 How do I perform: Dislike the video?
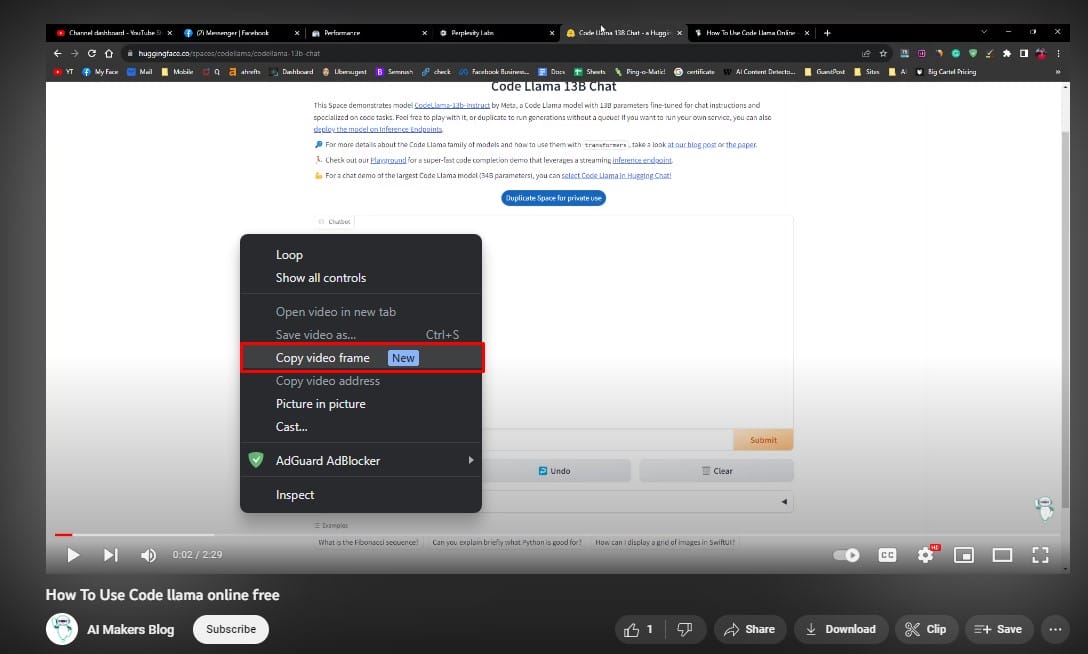[x=685, y=629]
